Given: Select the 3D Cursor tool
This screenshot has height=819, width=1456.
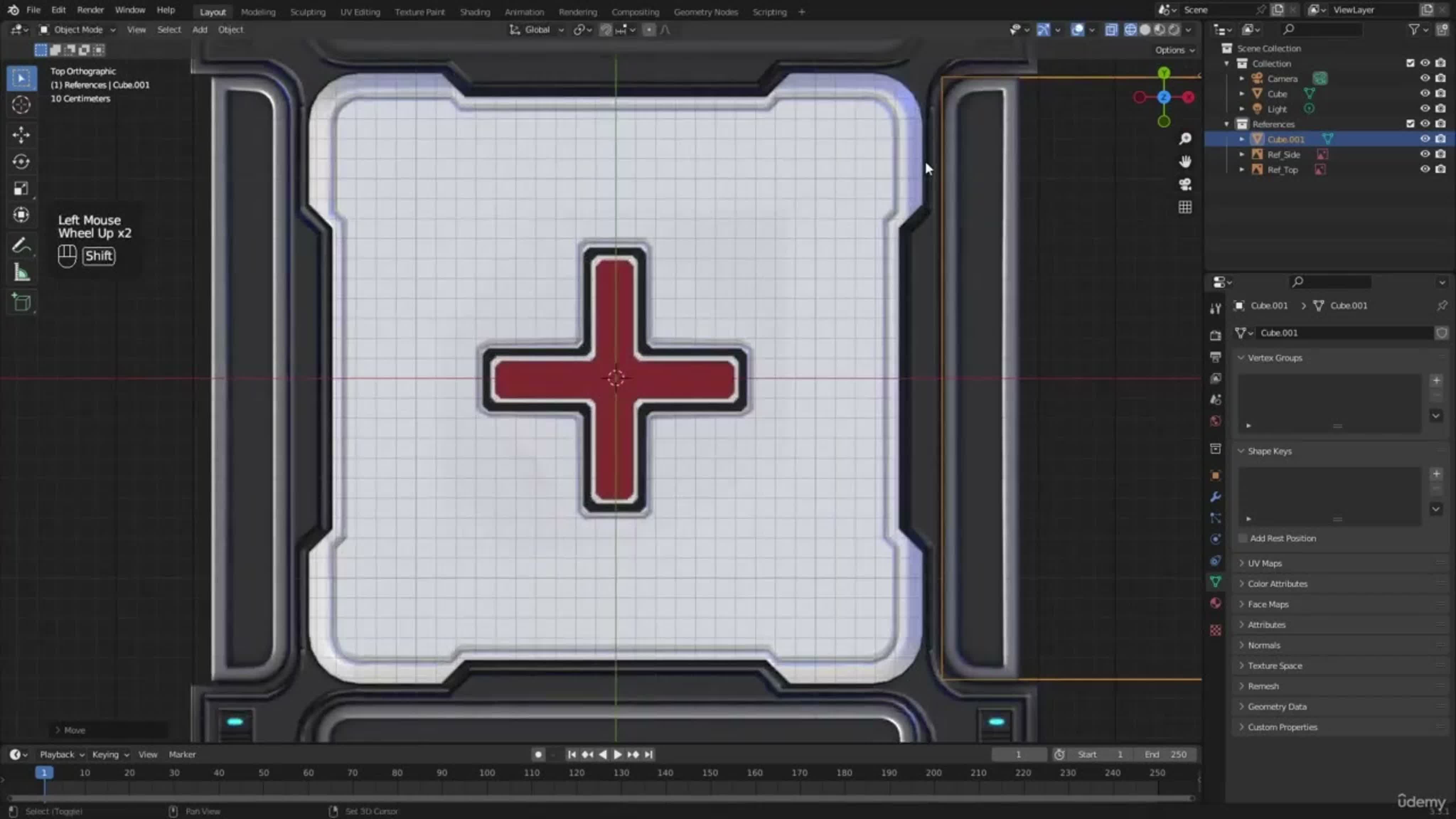Looking at the screenshot, I should pos(21,105).
